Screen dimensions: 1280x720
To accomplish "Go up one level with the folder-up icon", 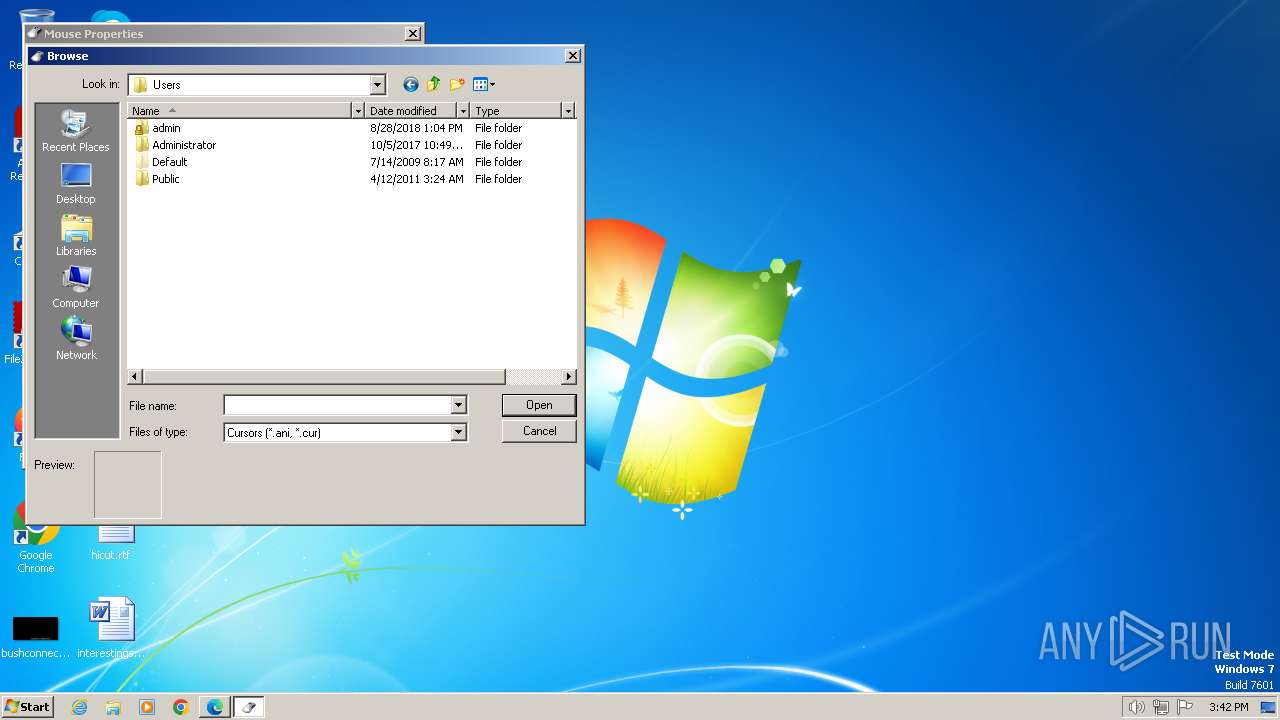I will click(x=433, y=85).
